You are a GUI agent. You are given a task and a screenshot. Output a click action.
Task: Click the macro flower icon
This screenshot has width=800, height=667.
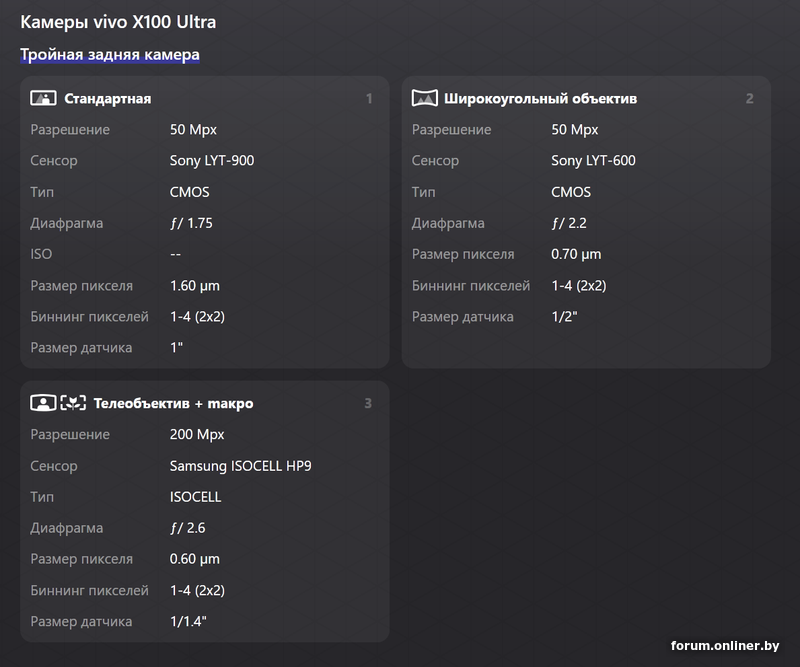pos(73,403)
